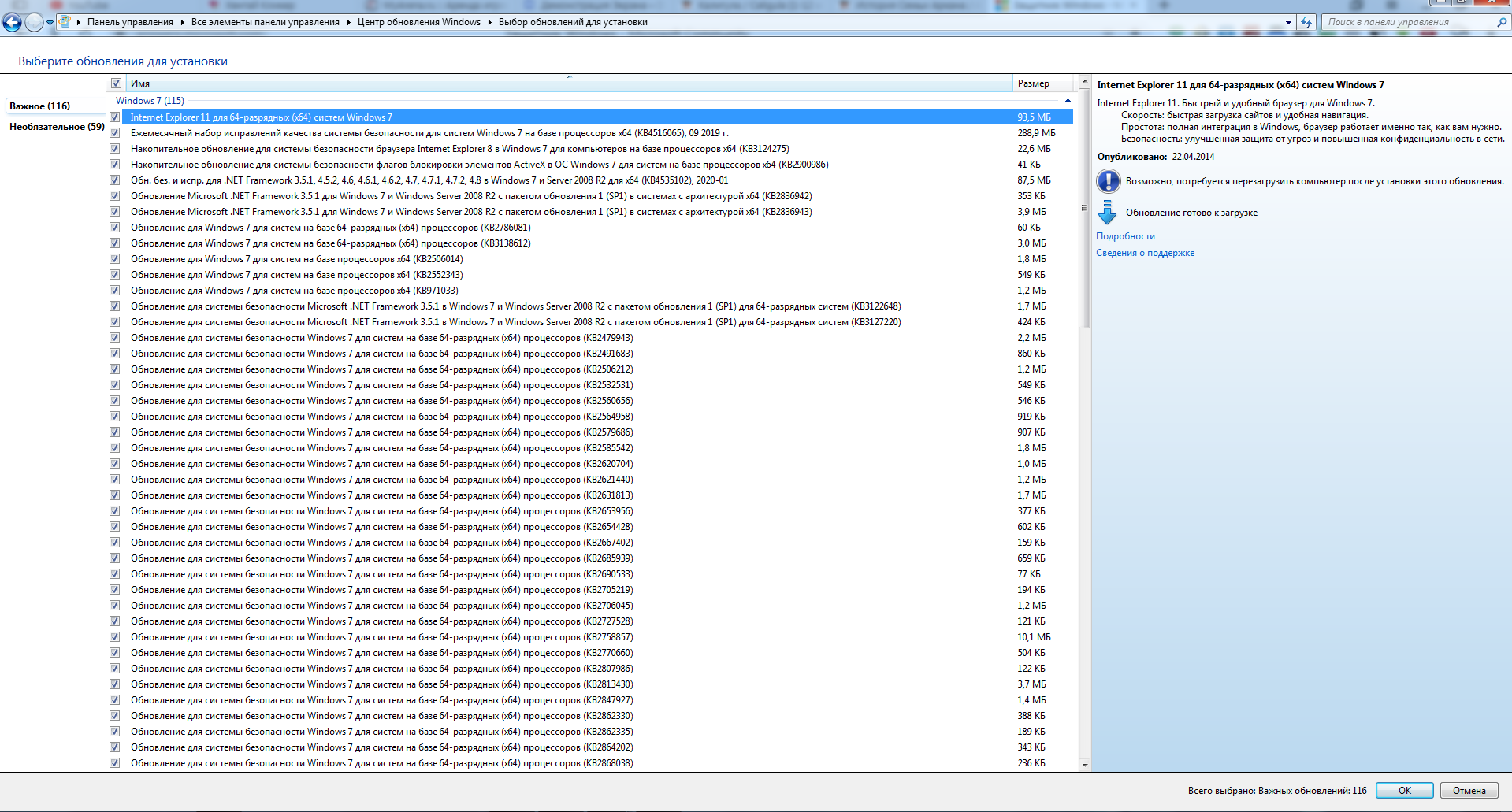This screenshot has height=812, width=1512.
Task: Select the KB2506212 security update row
Action: coord(590,369)
